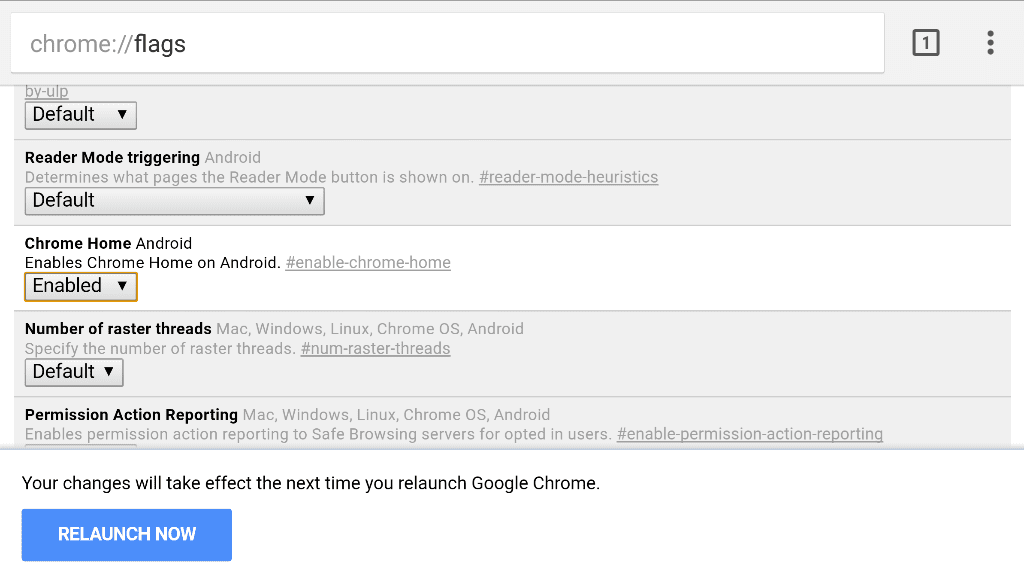This screenshot has height=583, width=1024.
Task: Select the Android platform label beside Chrome Home
Action: tap(159, 243)
